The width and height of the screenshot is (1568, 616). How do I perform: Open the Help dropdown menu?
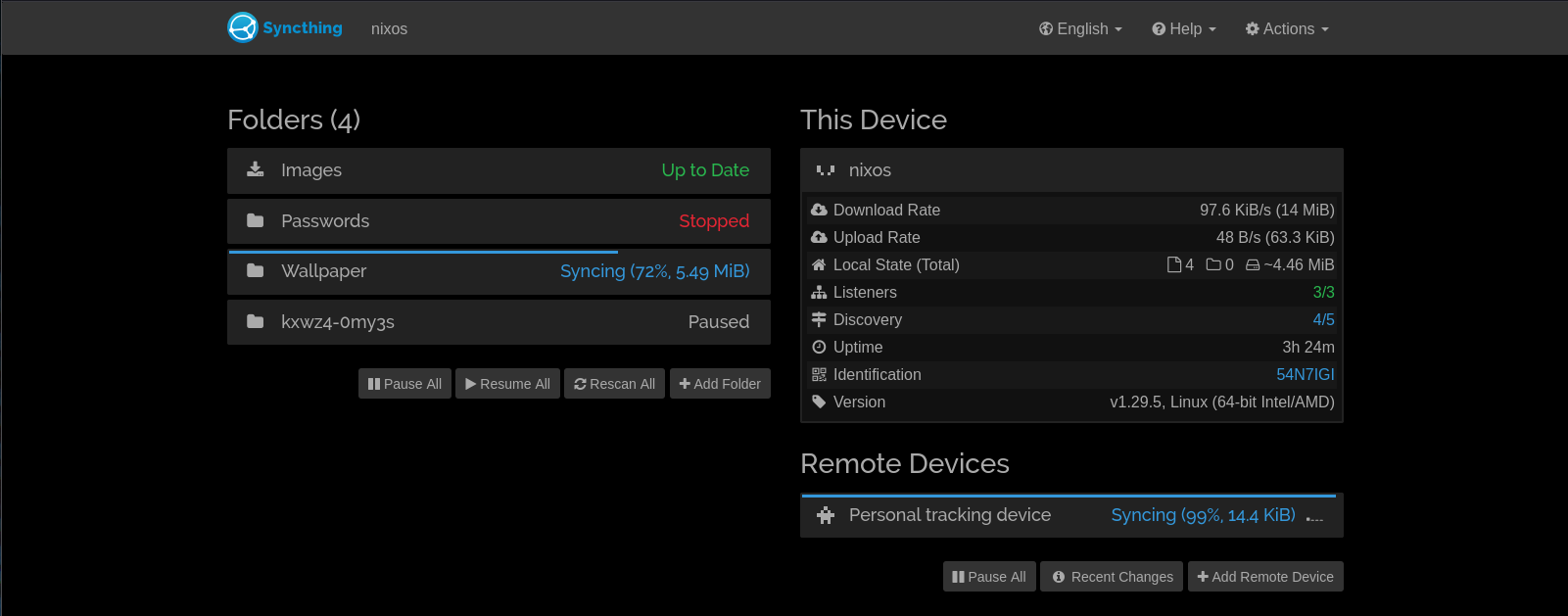[x=1184, y=29]
